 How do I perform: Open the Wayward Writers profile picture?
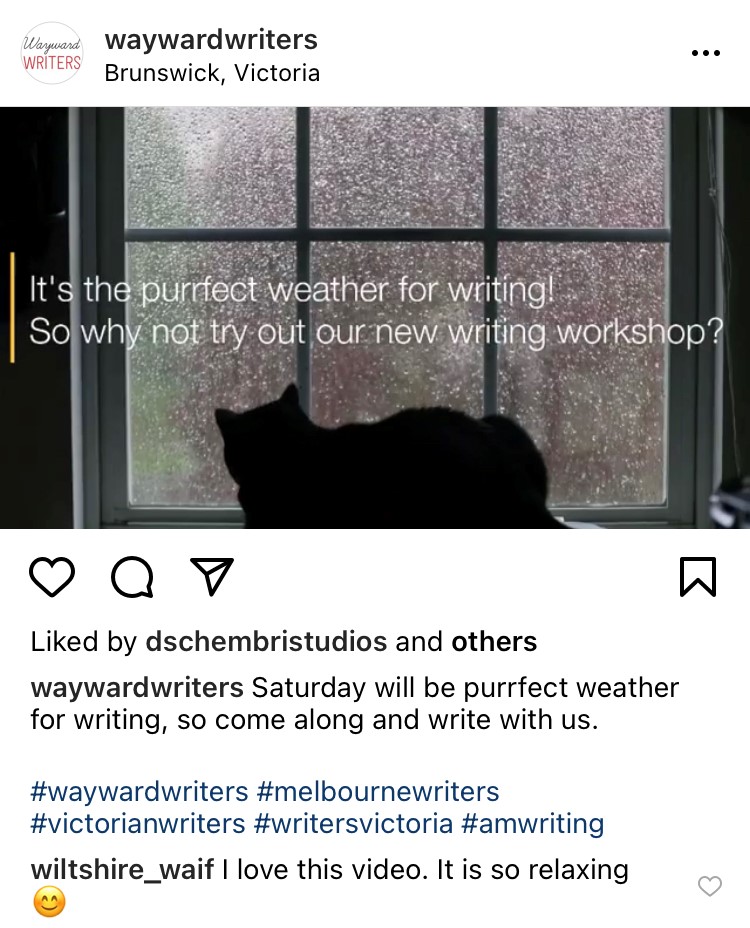pos(51,53)
